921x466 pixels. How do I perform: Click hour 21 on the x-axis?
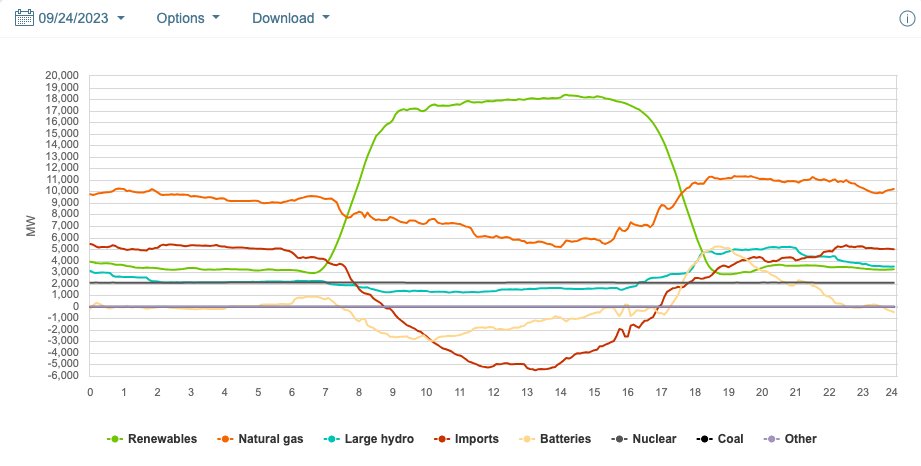pos(796,392)
